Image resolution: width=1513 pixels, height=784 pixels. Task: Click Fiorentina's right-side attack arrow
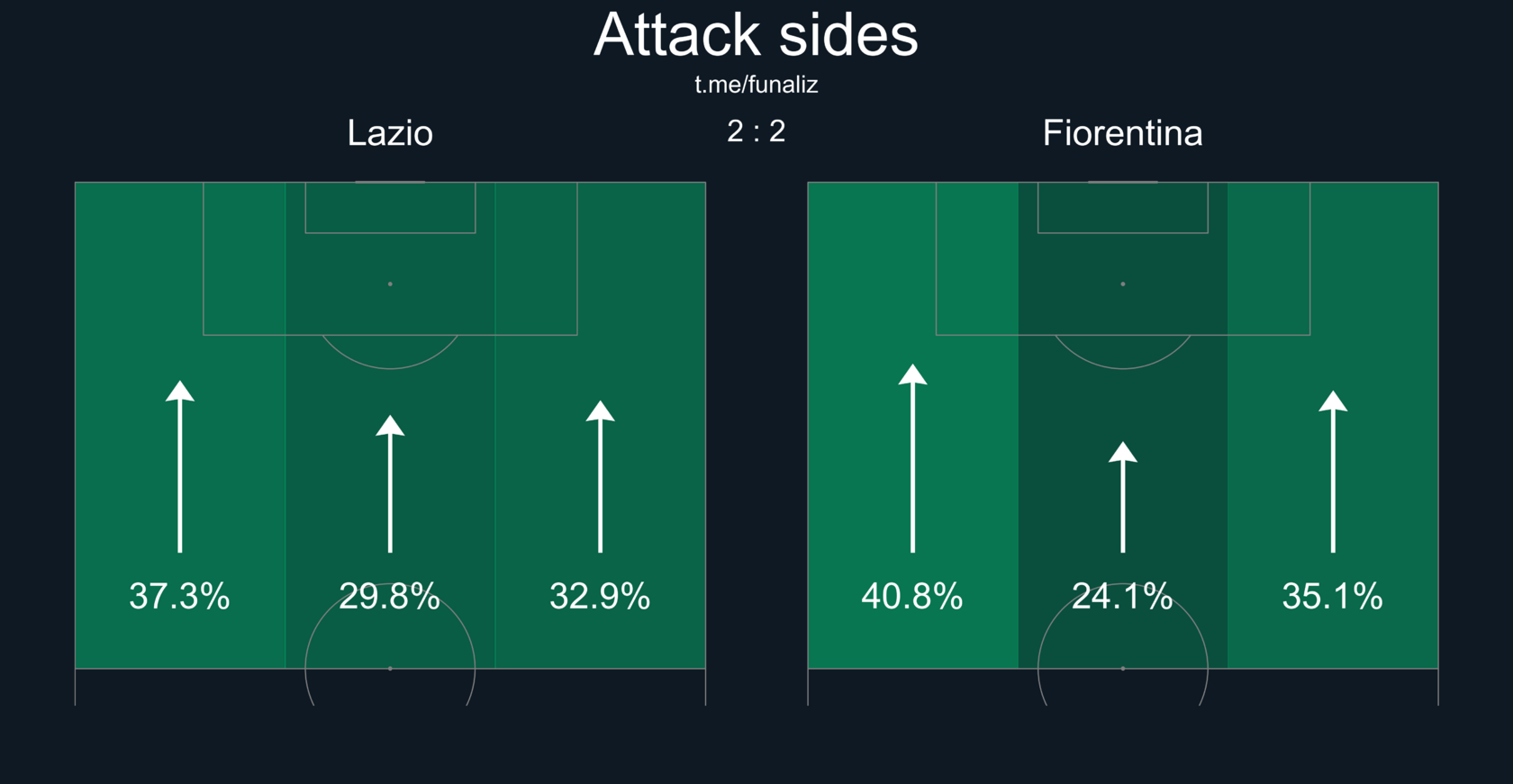pos(1333,473)
